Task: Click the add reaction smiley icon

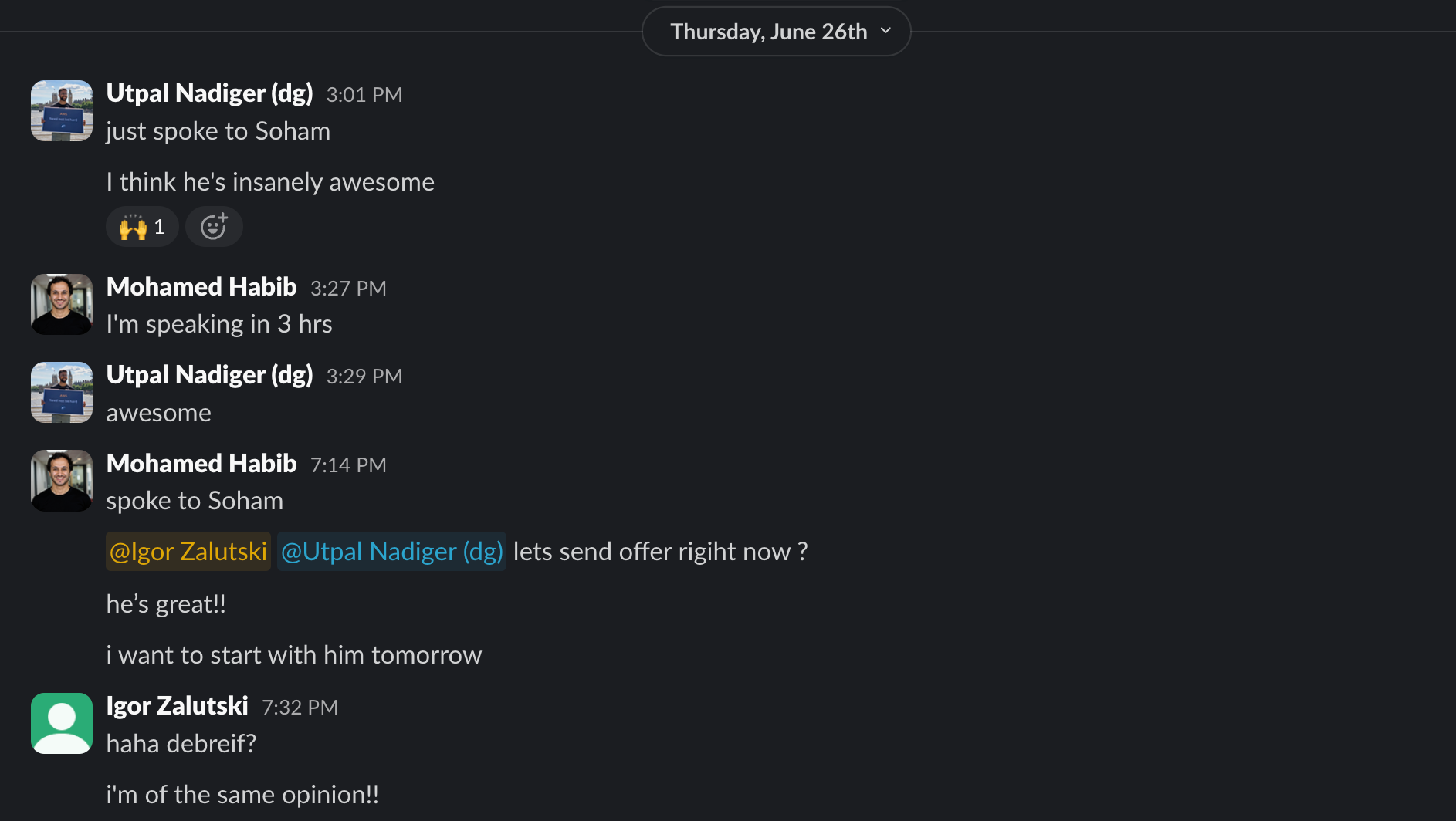Action: pos(214,227)
